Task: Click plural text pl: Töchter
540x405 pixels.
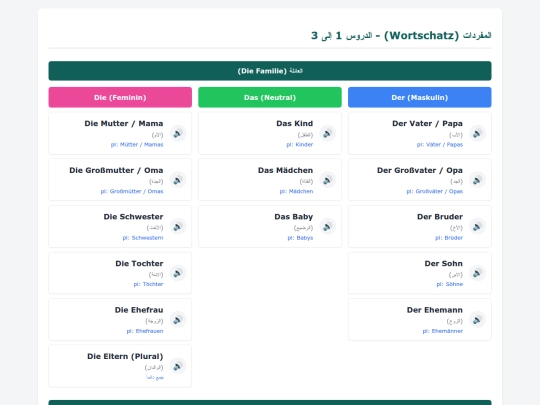Action: click(x=148, y=284)
